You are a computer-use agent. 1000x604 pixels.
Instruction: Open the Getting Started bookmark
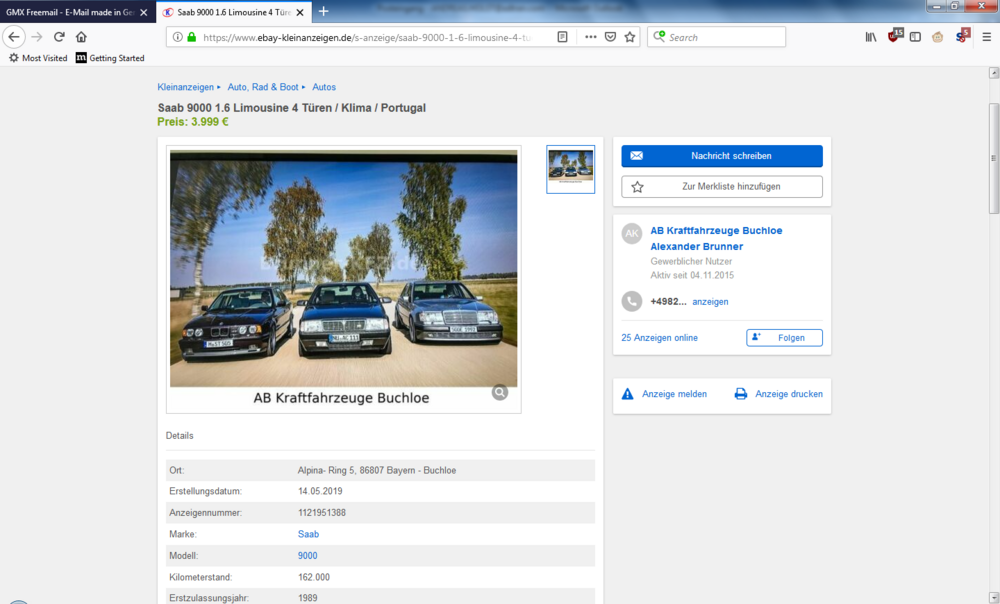click(x=110, y=58)
